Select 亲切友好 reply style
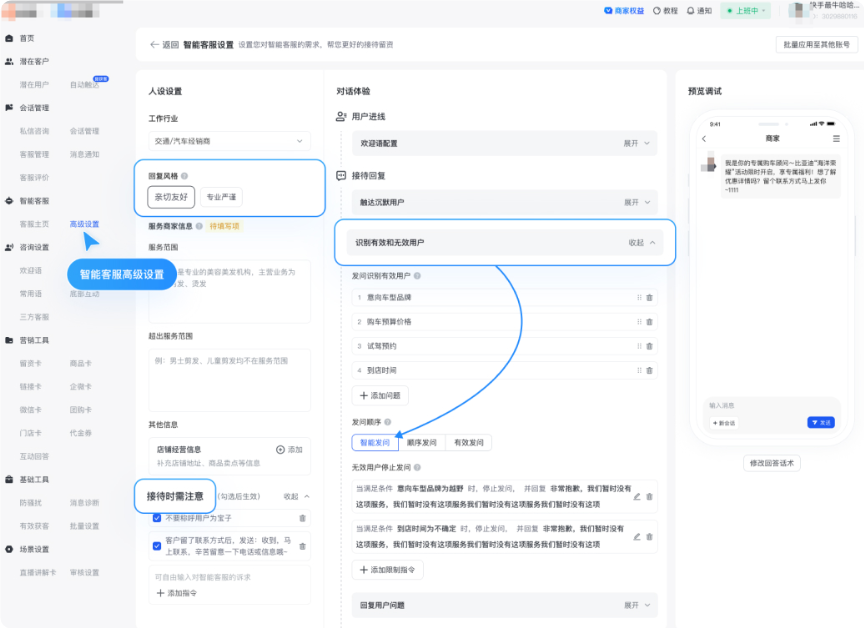864x628 pixels. pos(171,197)
